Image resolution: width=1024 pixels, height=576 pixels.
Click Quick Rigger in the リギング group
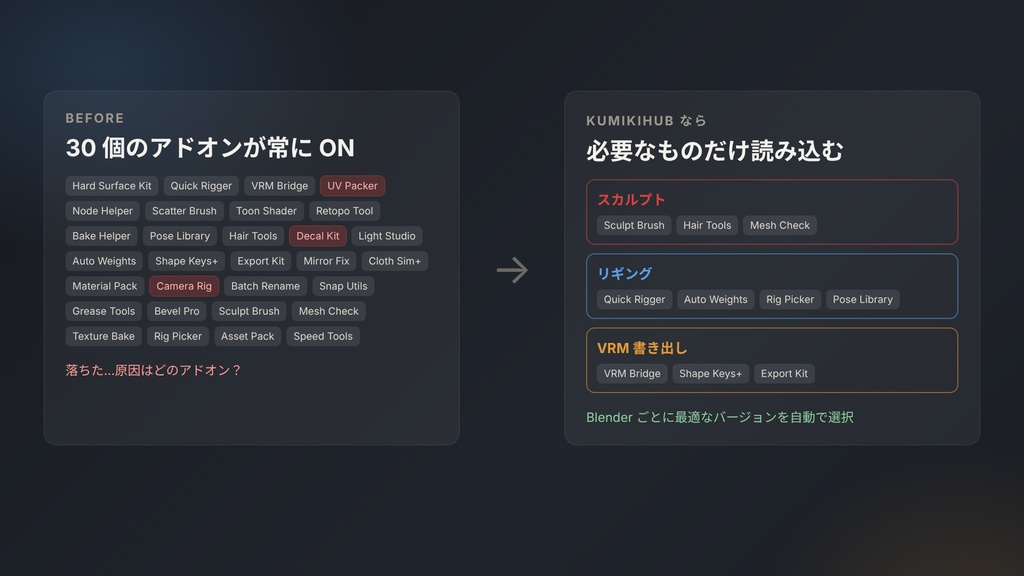tap(634, 300)
